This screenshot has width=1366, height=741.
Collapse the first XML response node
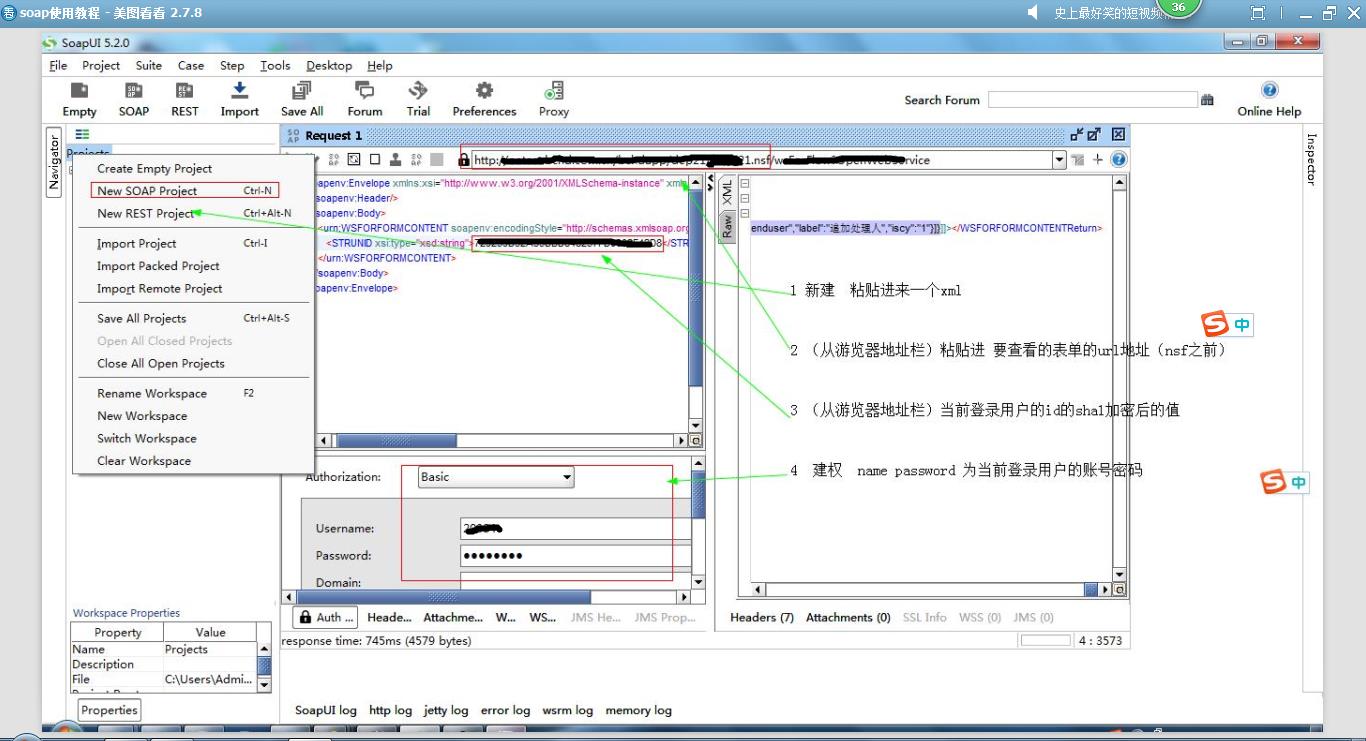click(745, 183)
